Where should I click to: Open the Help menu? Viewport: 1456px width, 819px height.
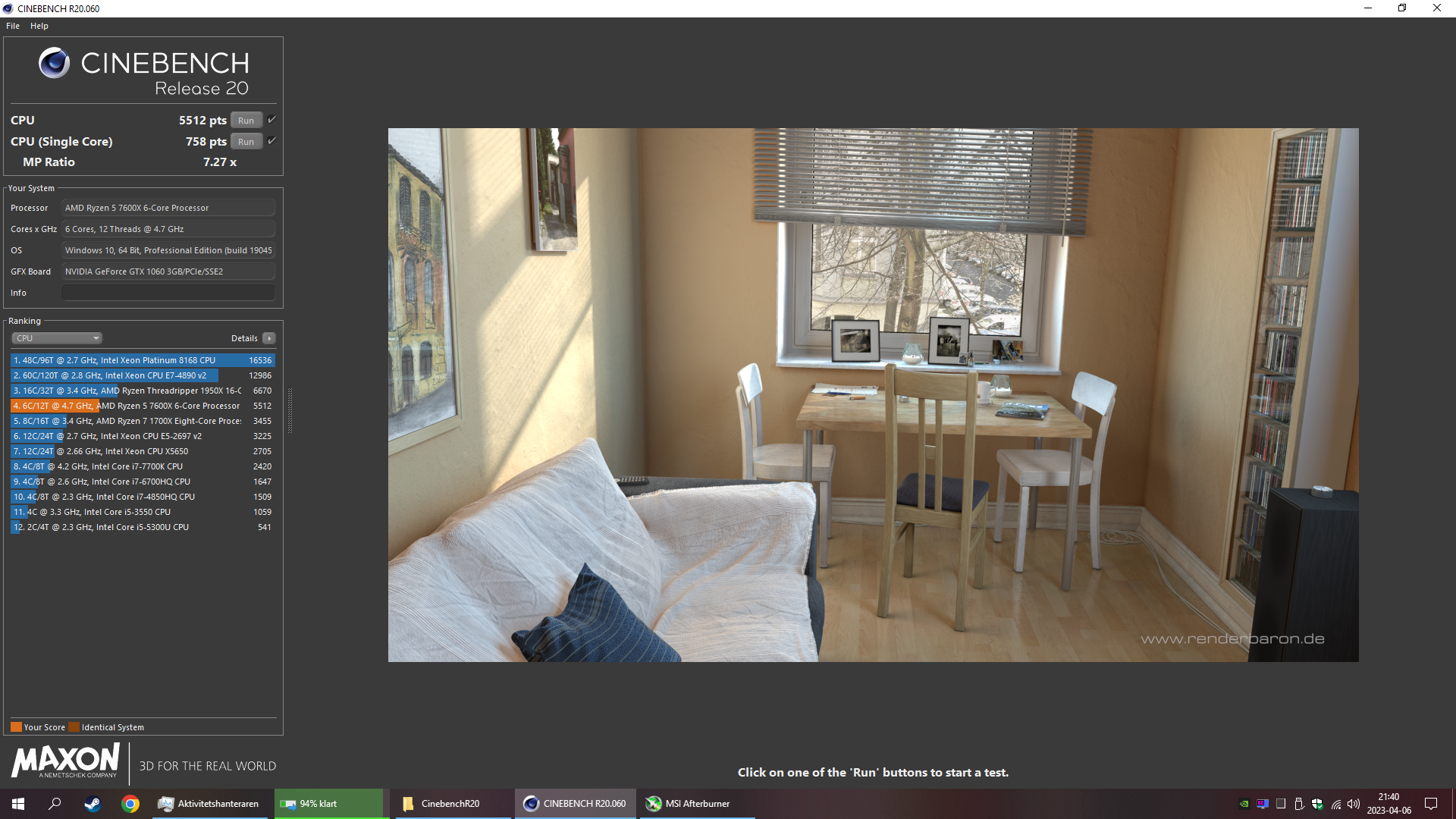pyautogui.click(x=39, y=26)
